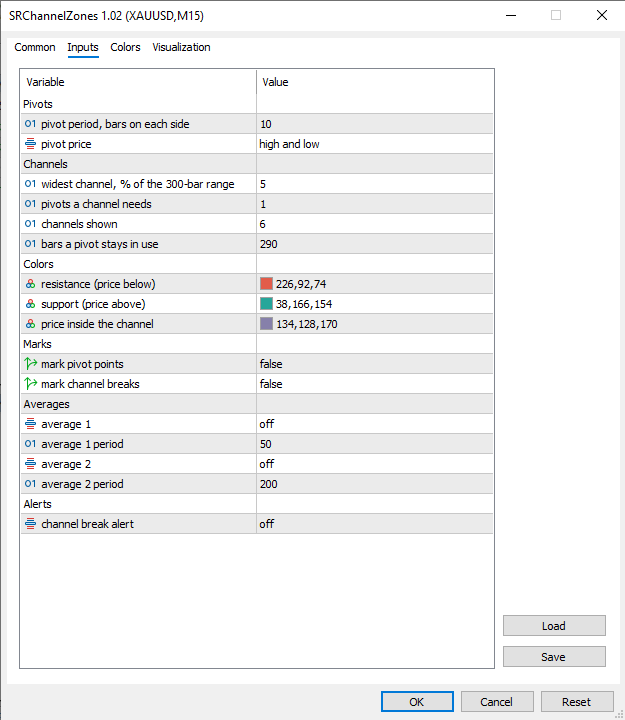625x720 pixels.
Task: Pick the support color swatch 38,166,154
Action: click(266, 304)
